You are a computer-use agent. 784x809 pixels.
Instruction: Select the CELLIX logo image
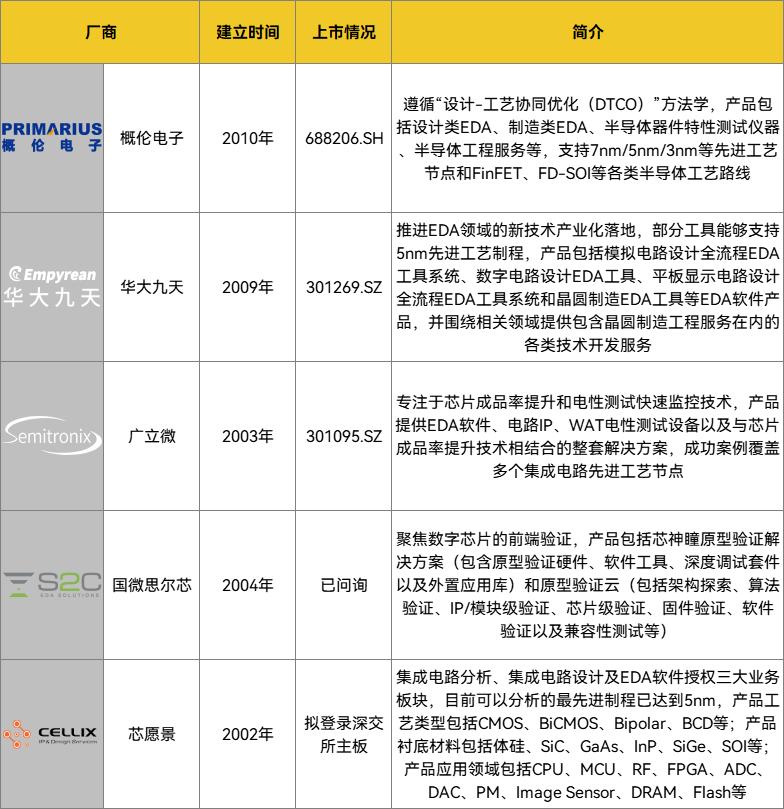(x=52, y=734)
